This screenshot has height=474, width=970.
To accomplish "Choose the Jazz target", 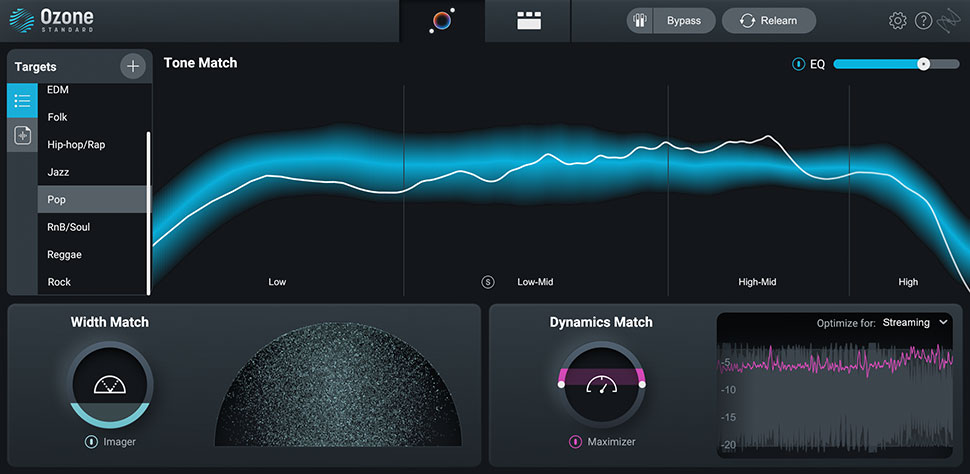I will 93,172.
